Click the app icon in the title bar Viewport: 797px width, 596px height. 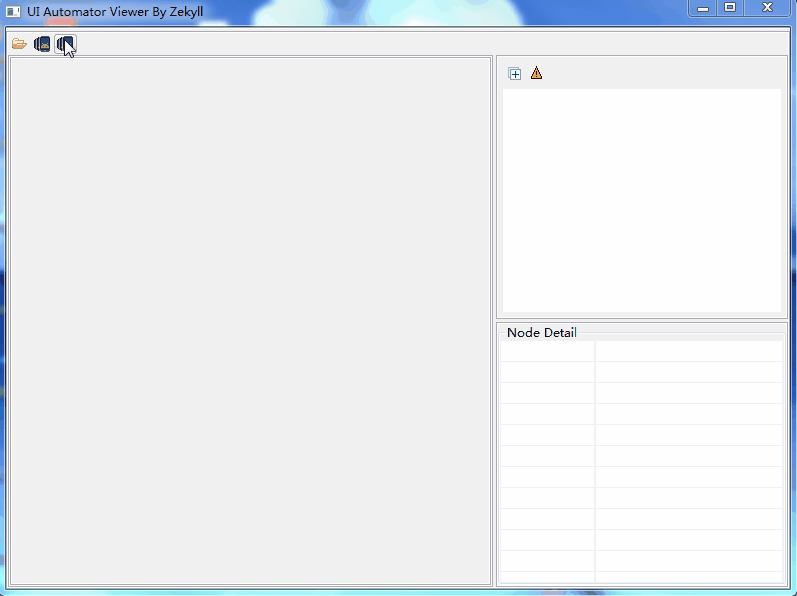tap(13, 12)
